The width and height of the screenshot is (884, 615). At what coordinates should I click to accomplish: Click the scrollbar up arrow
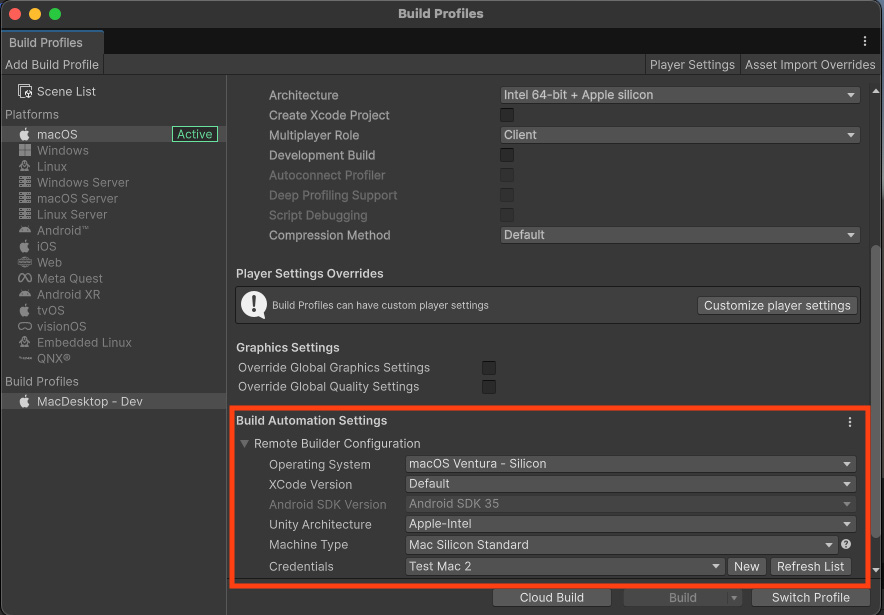click(x=875, y=91)
